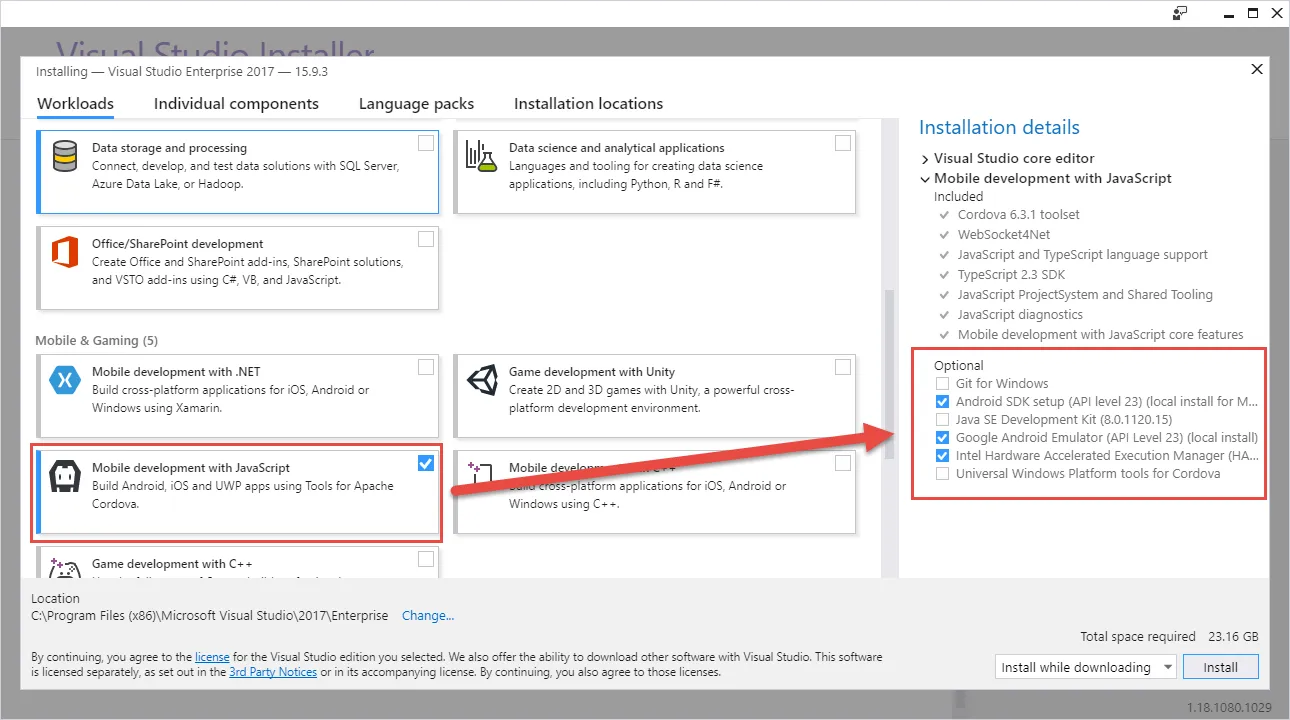1290x720 pixels.
Task: Uncheck Mobile development with JavaScript workload
Action: [x=426, y=463]
